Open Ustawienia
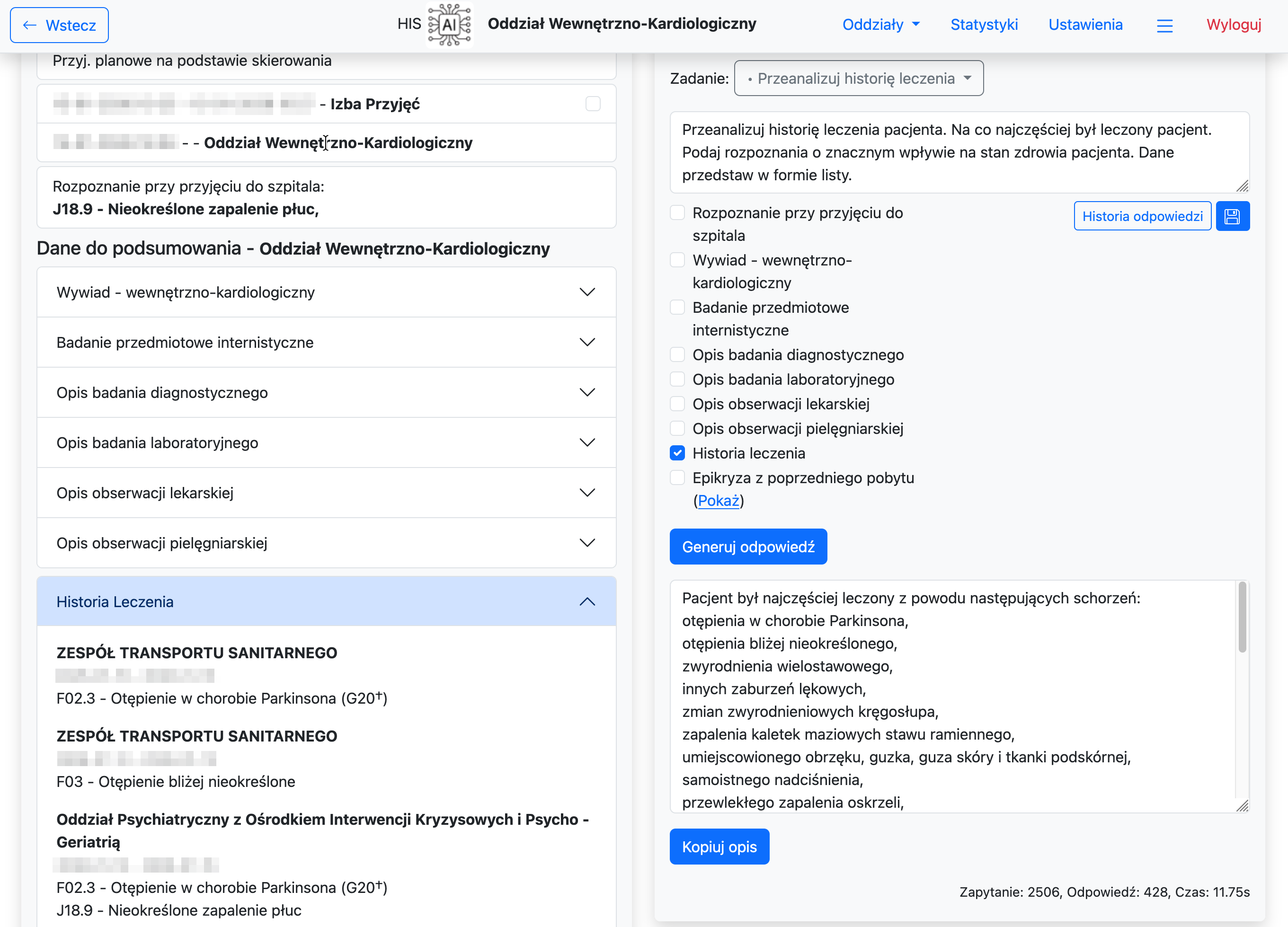The image size is (1288, 927). tap(1085, 25)
